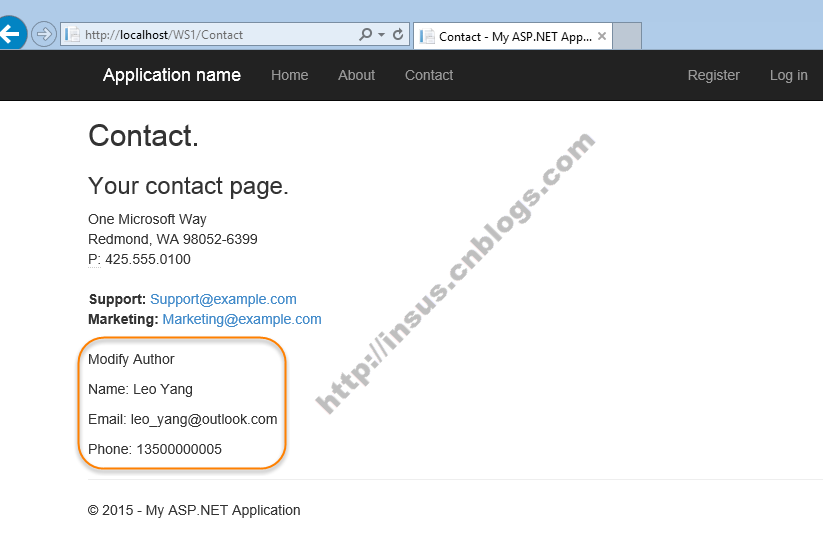
Task: Click the Contact. page heading
Action: coord(143,136)
